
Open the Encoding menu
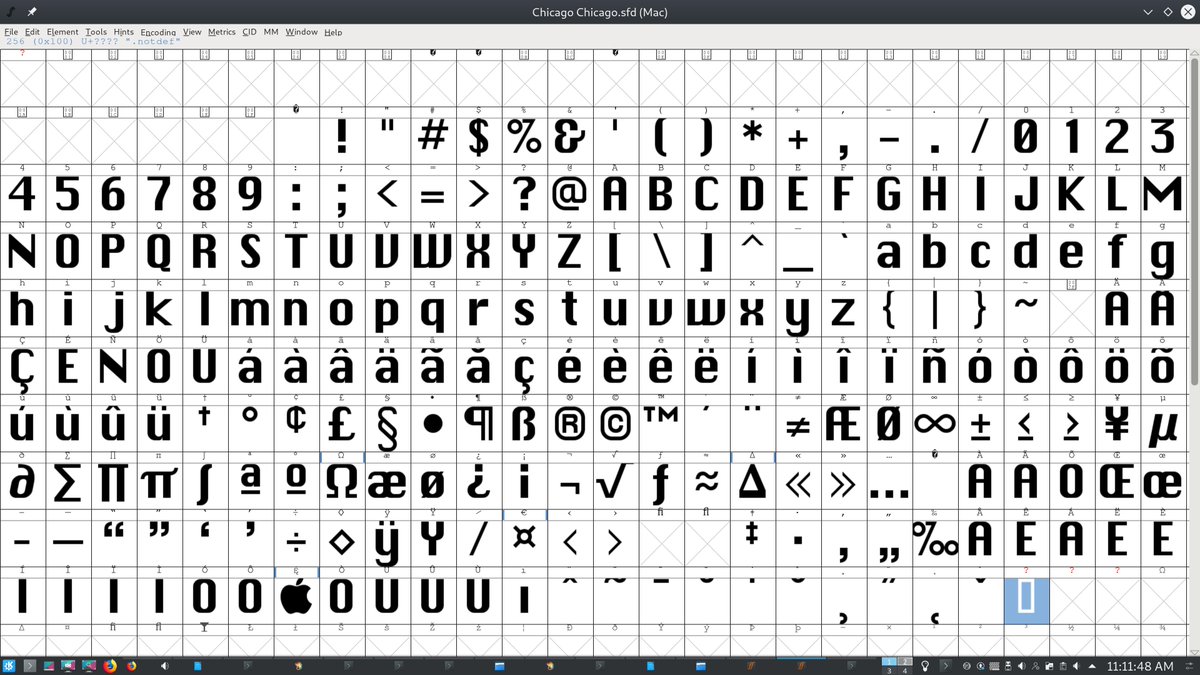(158, 32)
